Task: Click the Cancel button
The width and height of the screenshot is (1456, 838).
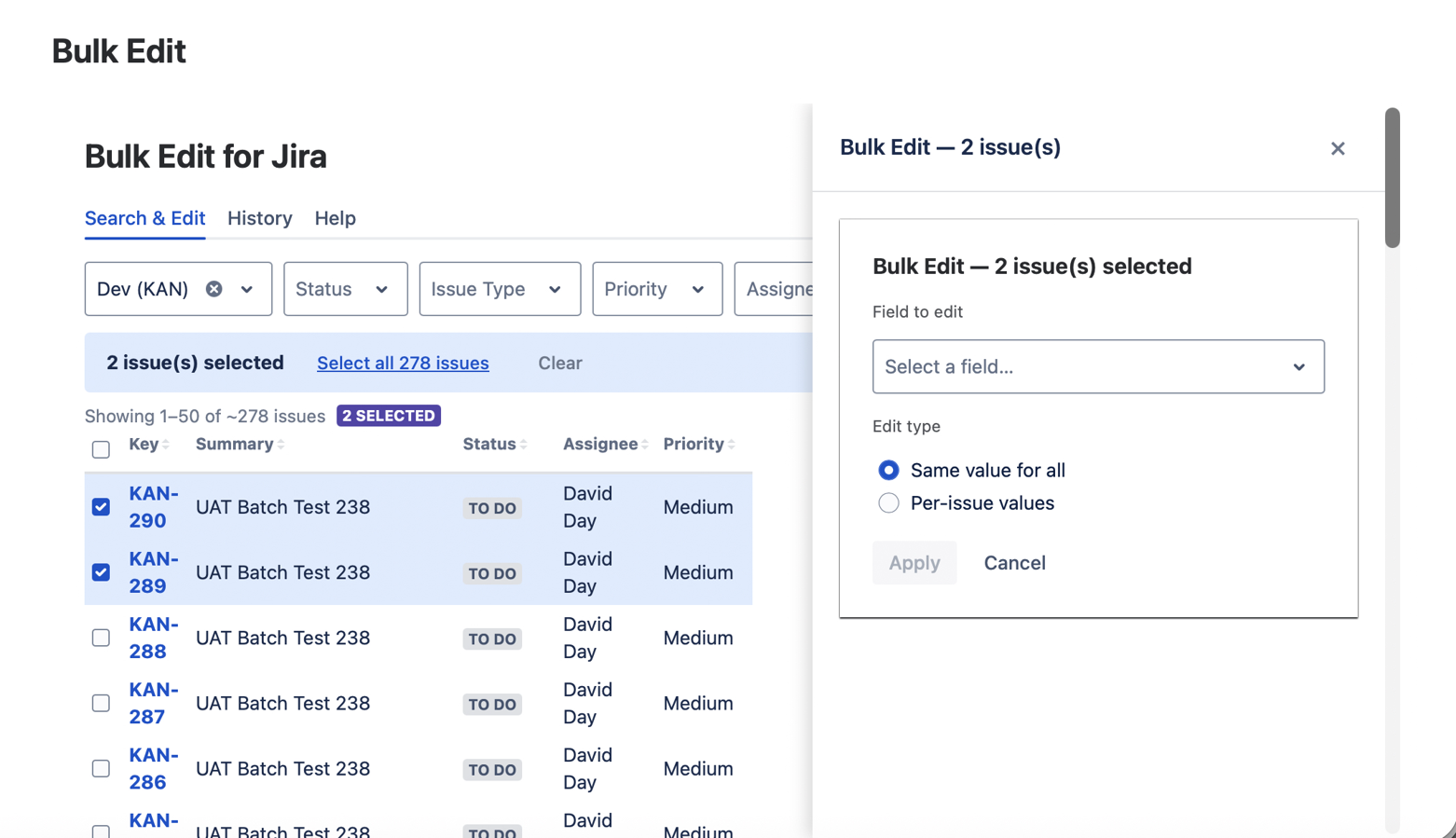Action: coord(1014,563)
